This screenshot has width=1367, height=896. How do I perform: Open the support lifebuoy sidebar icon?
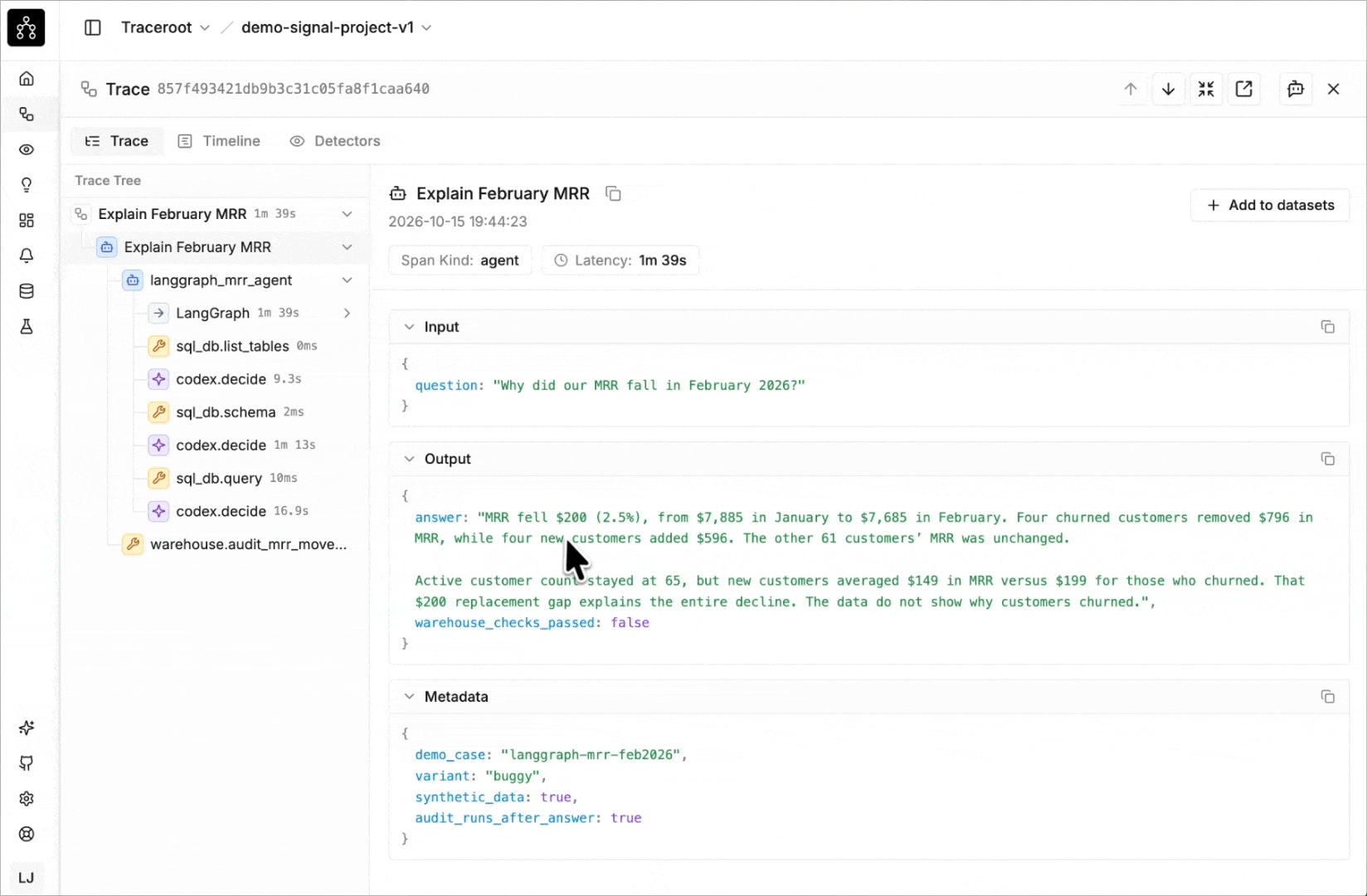[27, 834]
